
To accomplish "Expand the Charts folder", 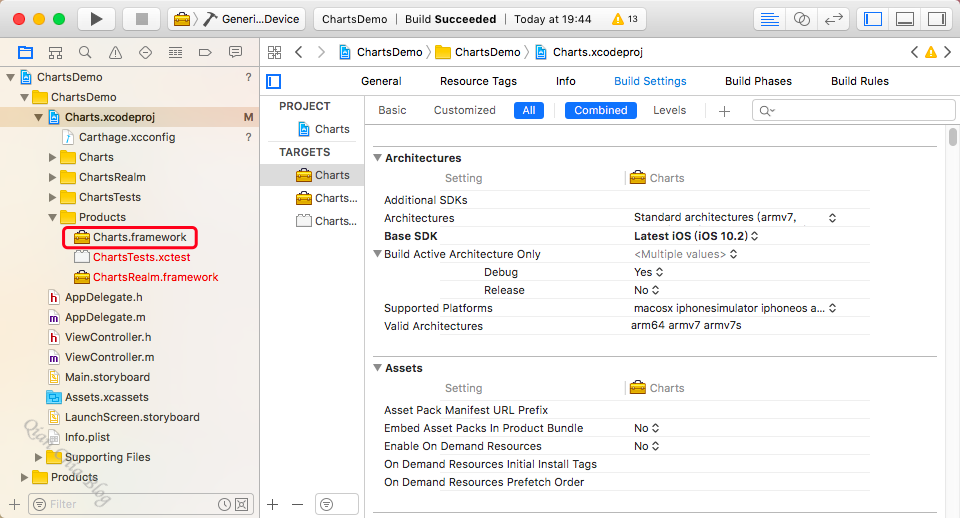I will tap(53, 157).
